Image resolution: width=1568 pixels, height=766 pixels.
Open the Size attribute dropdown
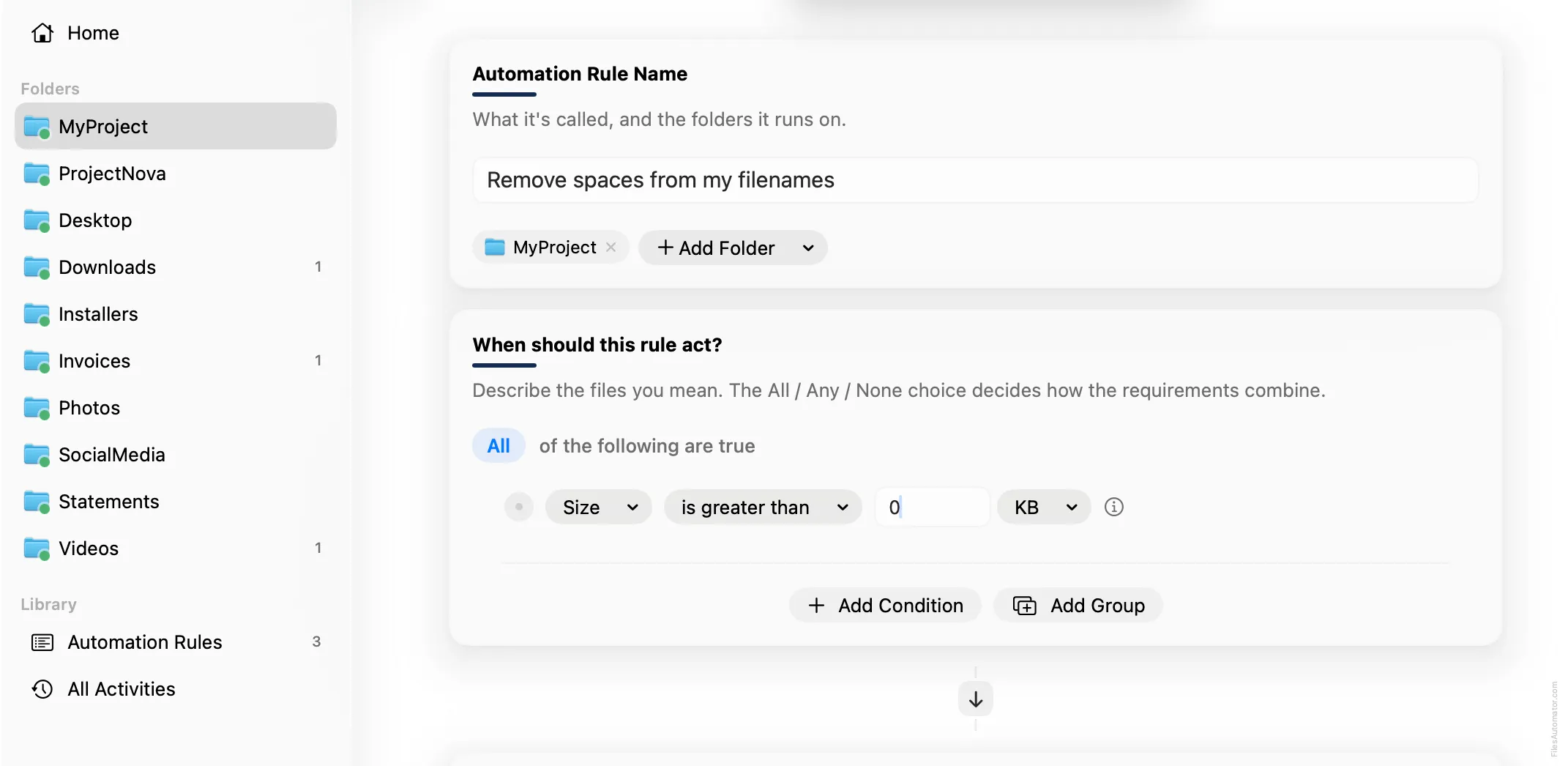click(599, 507)
